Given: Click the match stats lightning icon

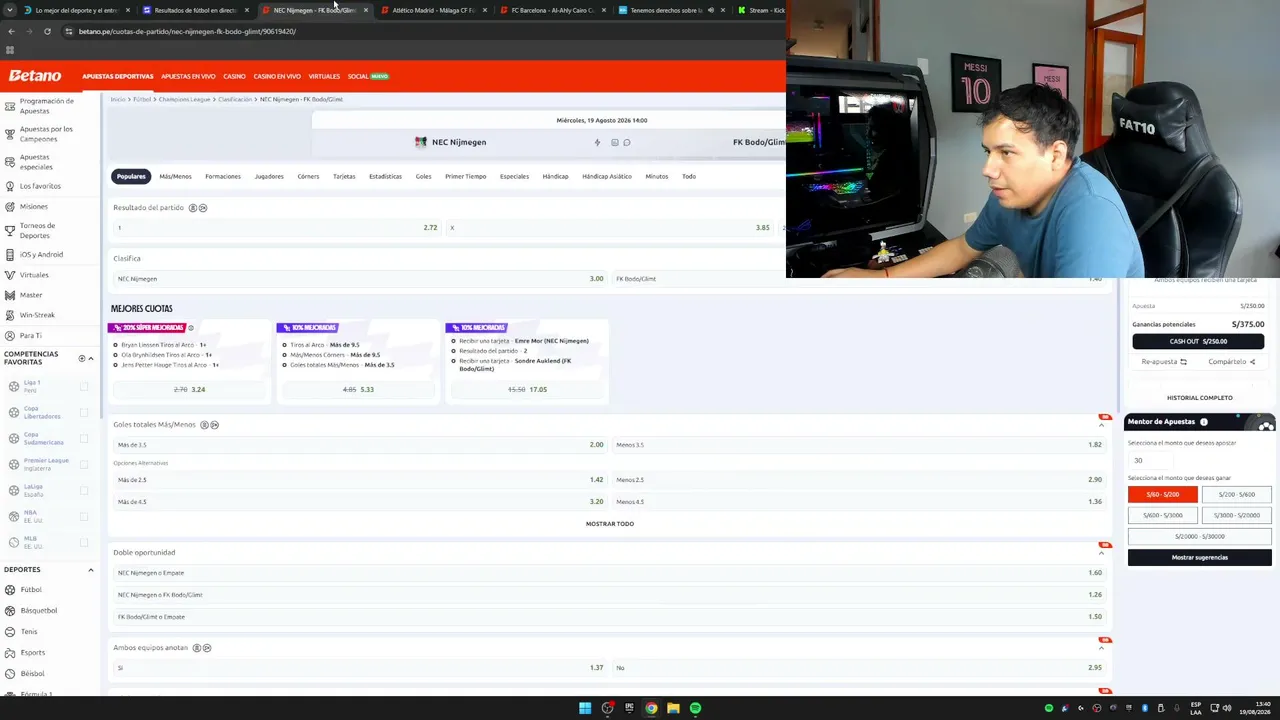Looking at the screenshot, I should click(x=598, y=142).
